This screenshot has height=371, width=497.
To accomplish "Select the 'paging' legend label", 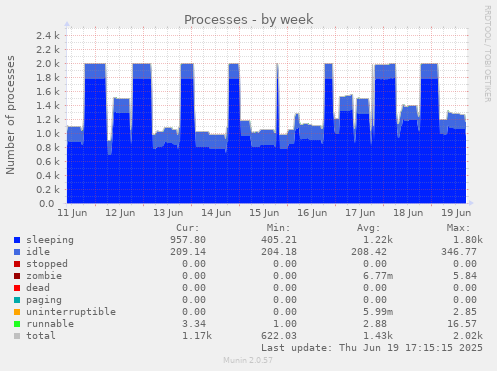I will [44, 300].
